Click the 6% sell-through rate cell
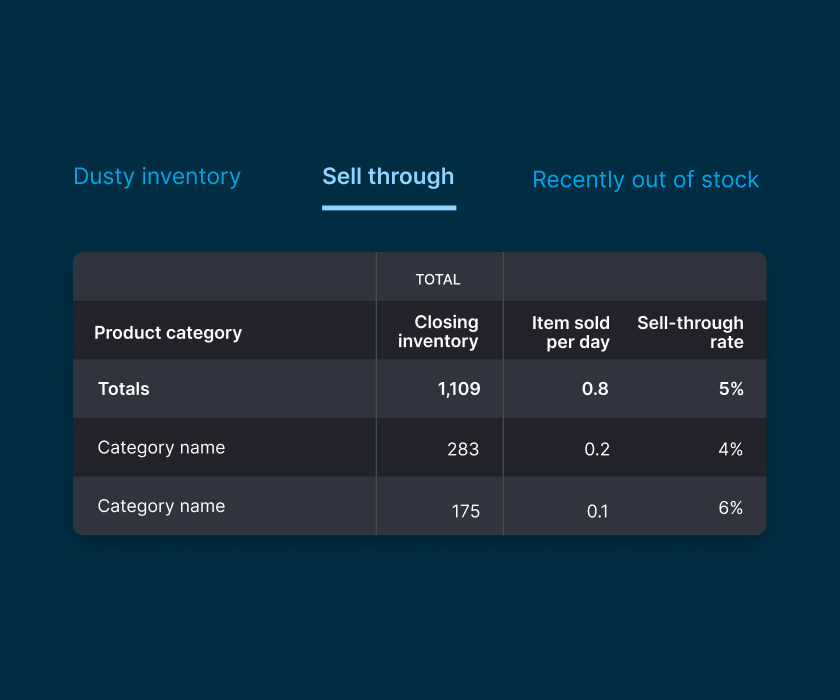 click(730, 508)
